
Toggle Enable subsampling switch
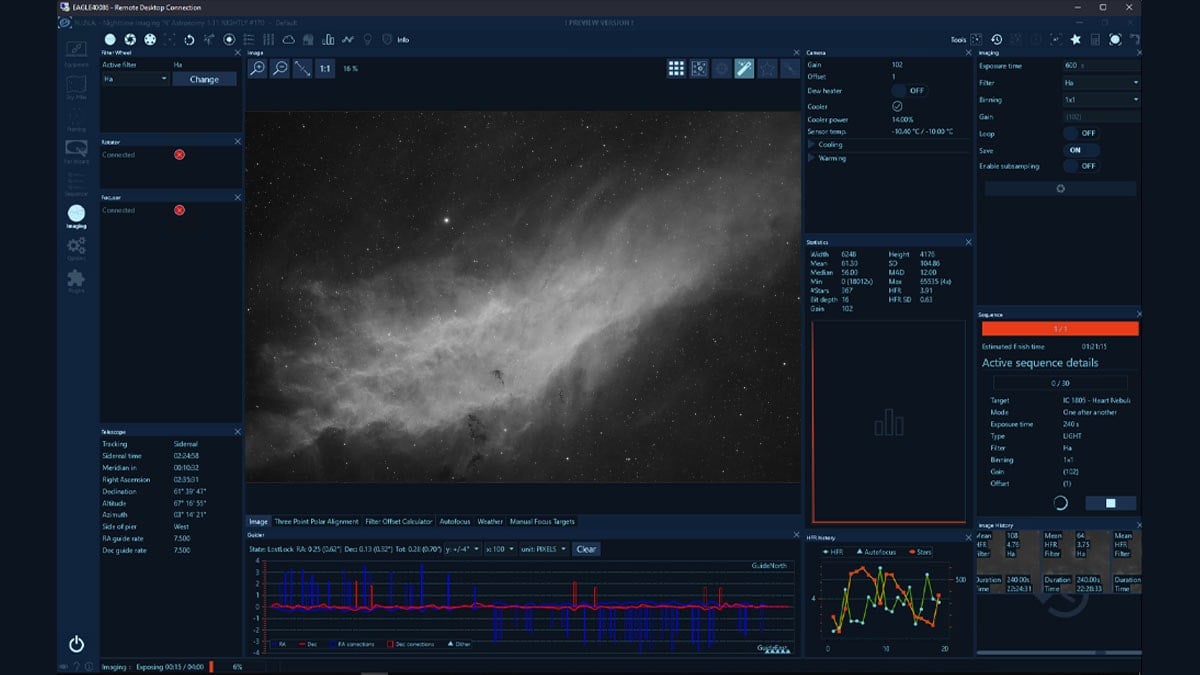click(1081, 166)
